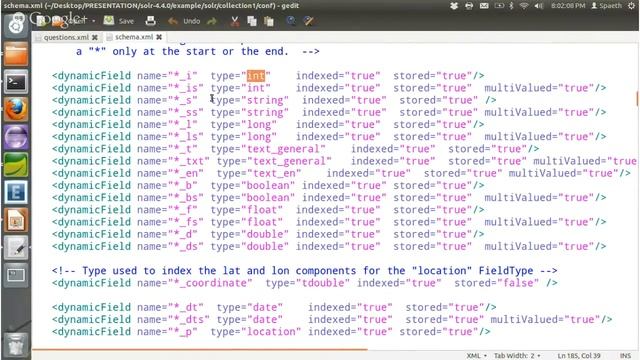Open the presentation app launcher icon
The height and width of the screenshot is (360, 640).
point(16,220)
